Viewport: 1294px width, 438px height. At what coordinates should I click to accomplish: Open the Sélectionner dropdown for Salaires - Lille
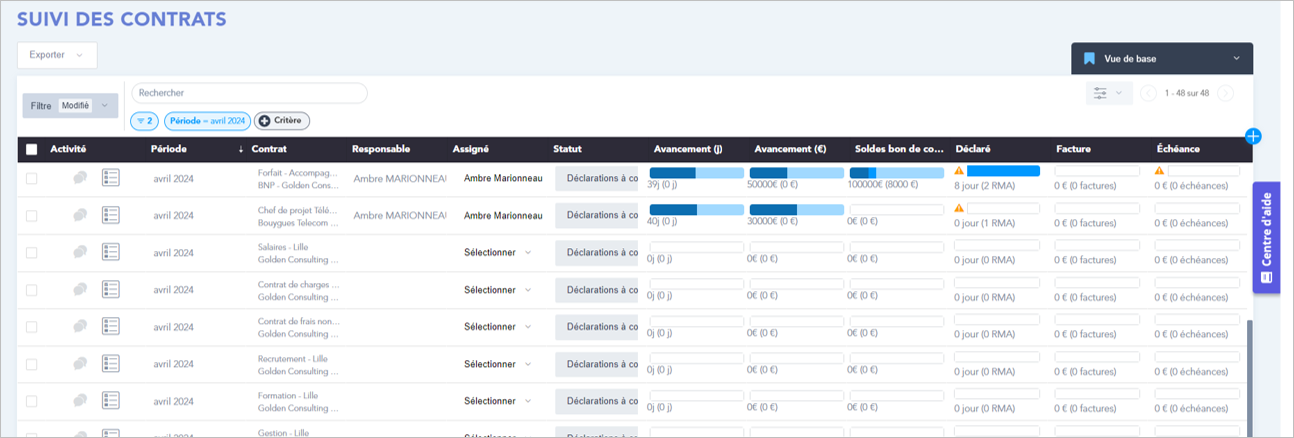tap(497, 252)
